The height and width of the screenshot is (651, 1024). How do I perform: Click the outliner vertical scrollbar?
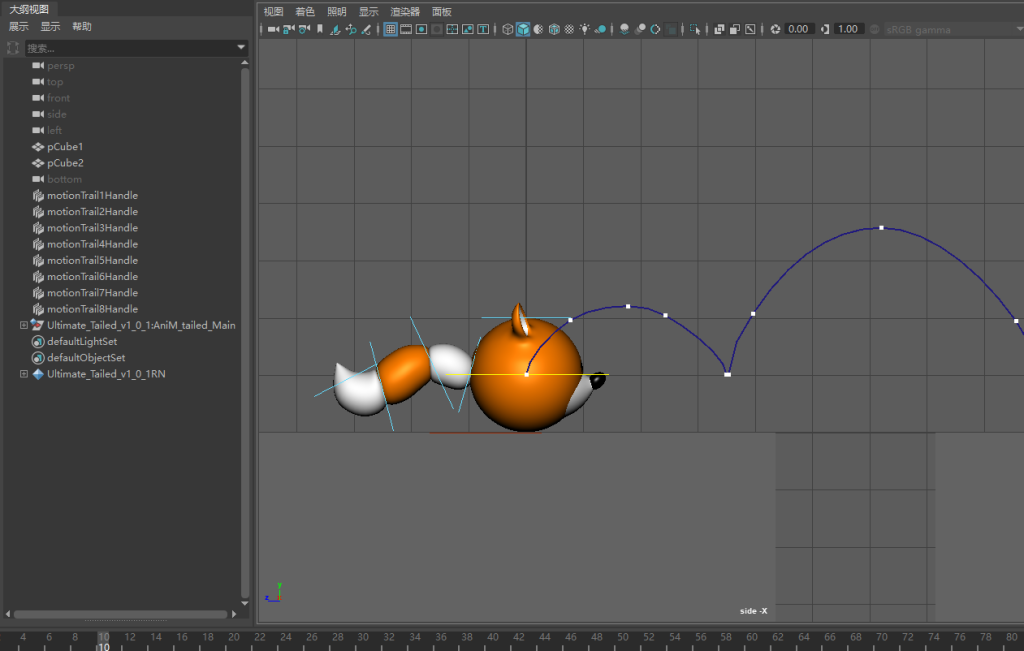245,332
